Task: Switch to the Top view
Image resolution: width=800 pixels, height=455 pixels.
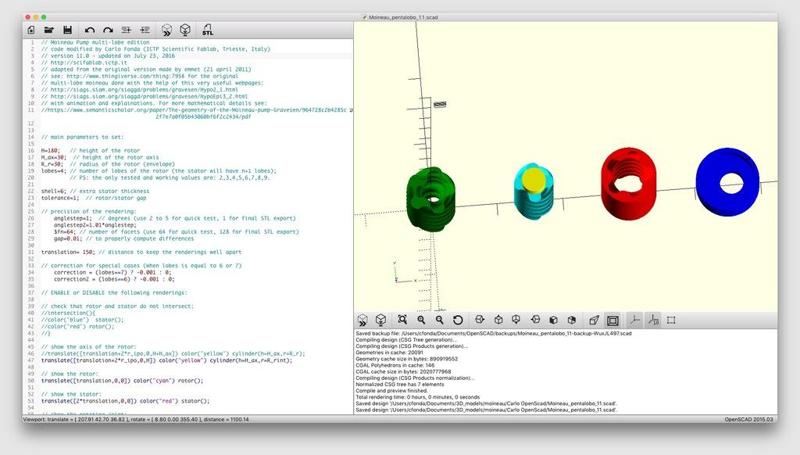Action: pos(498,320)
